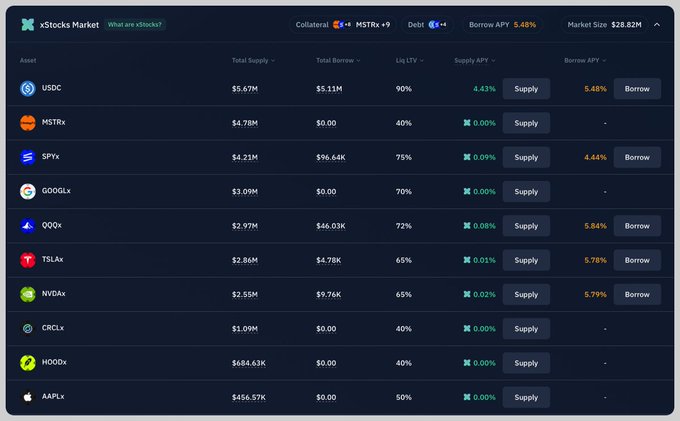The width and height of the screenshot is (680, 421).
Task: Click the rewards icon beside NVDAx 0.02%
Action: point(467,294)
